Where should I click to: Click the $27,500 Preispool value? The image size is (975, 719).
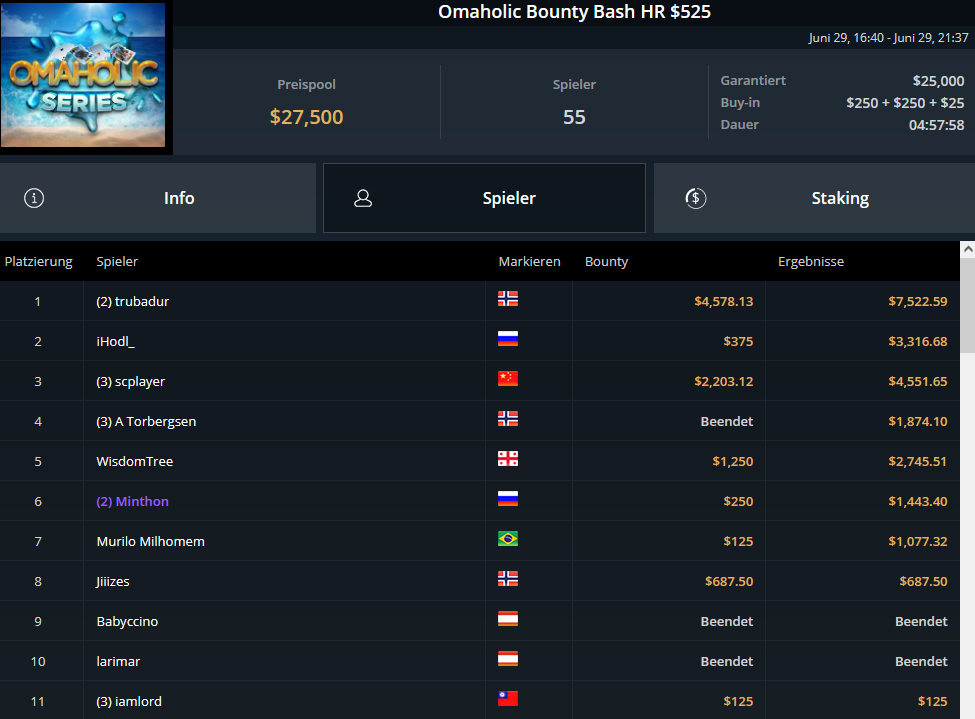coord(307,117)
